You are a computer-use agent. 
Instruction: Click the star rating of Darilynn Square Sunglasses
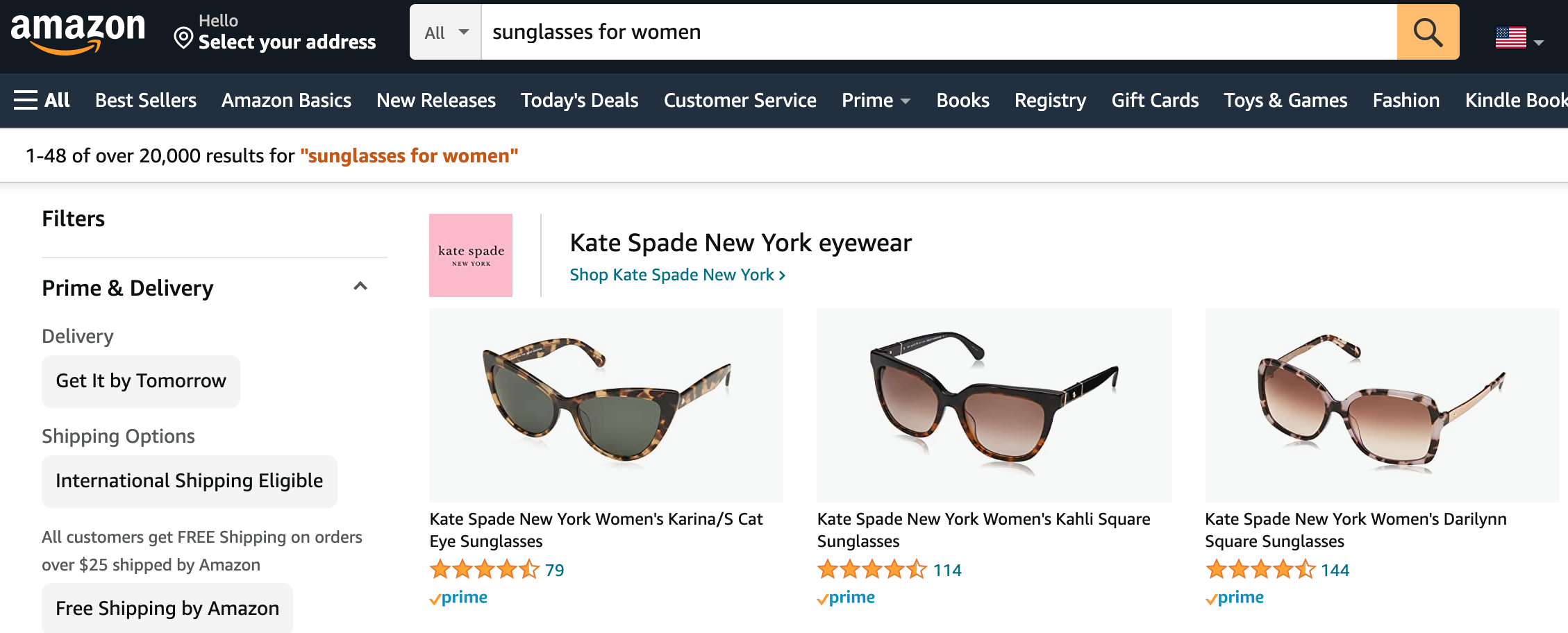(x=1261, y=570)
